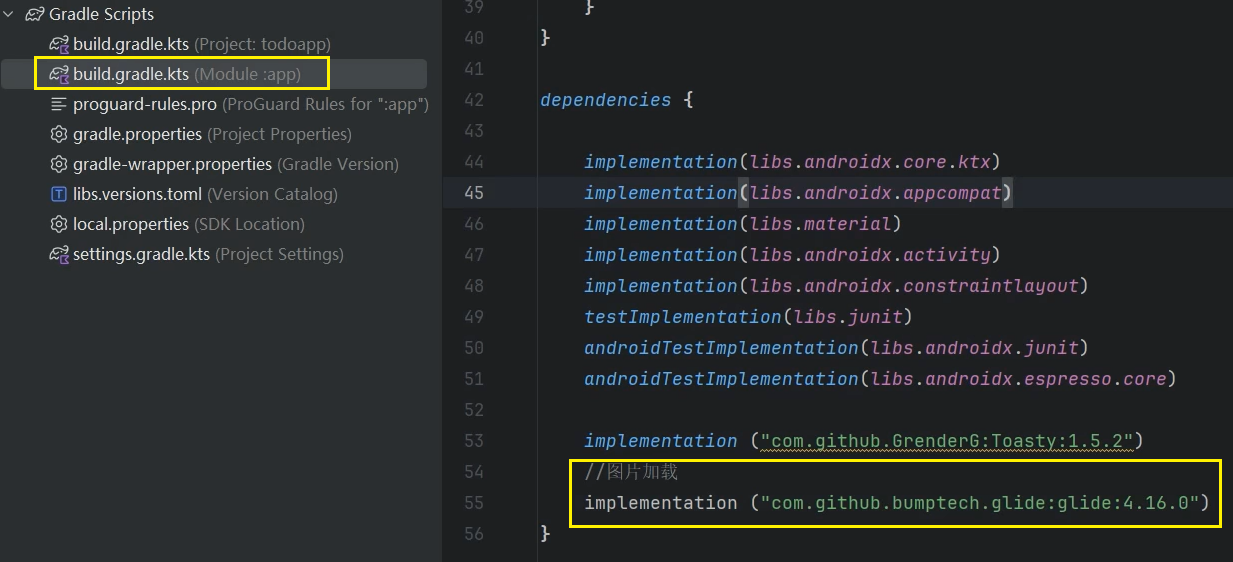
Task: Click gear icon beside local.properties
Action: tap(58, 224)
